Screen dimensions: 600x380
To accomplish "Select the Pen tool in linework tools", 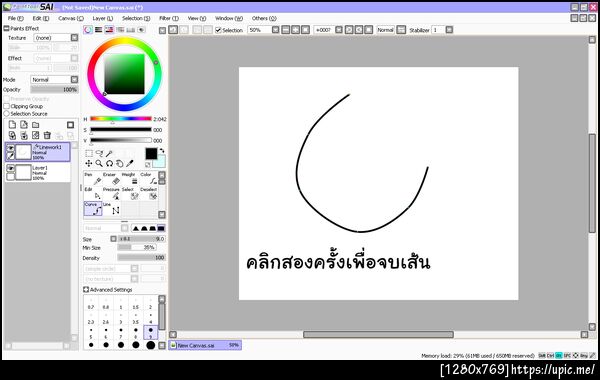I will point(93,179).
